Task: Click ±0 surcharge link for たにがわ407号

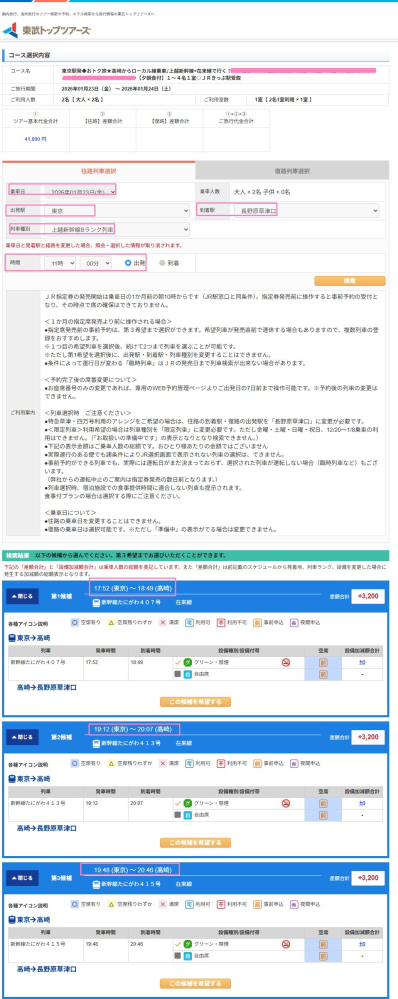Action: [362, 662]
